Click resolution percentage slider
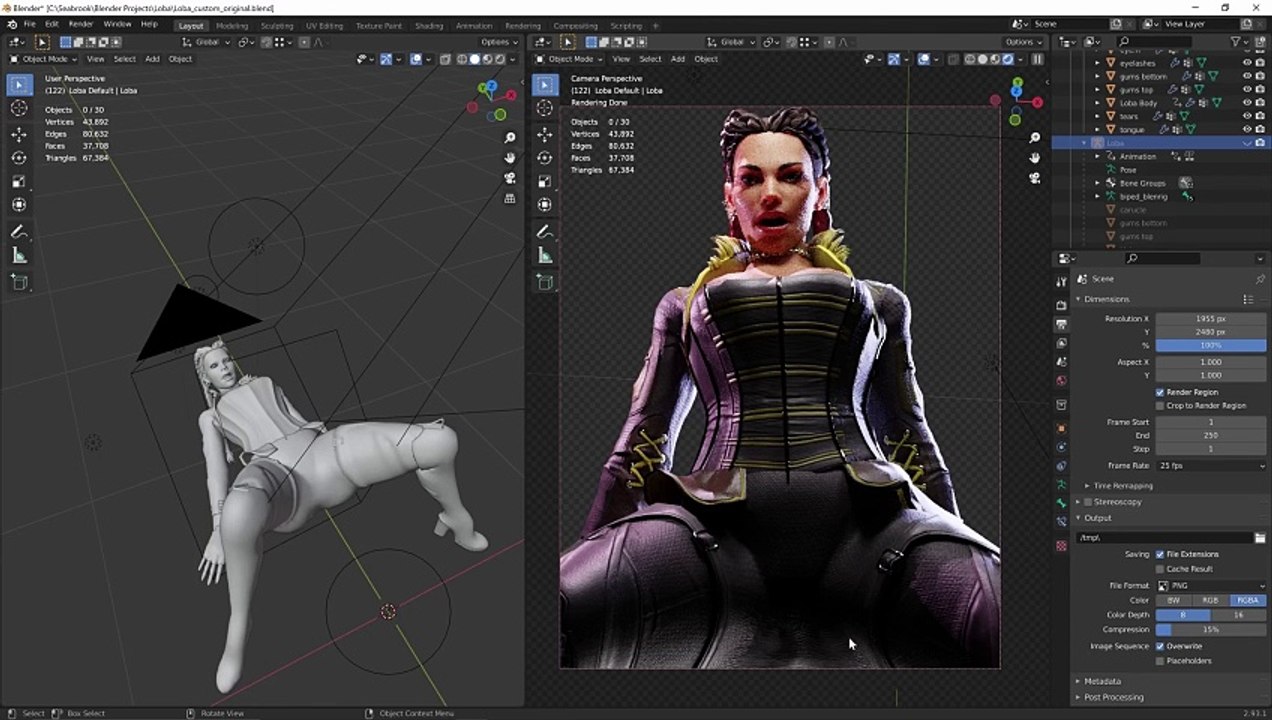Screen dimensions: 1272x720 pyautogui.click(x=1211, y=345)
